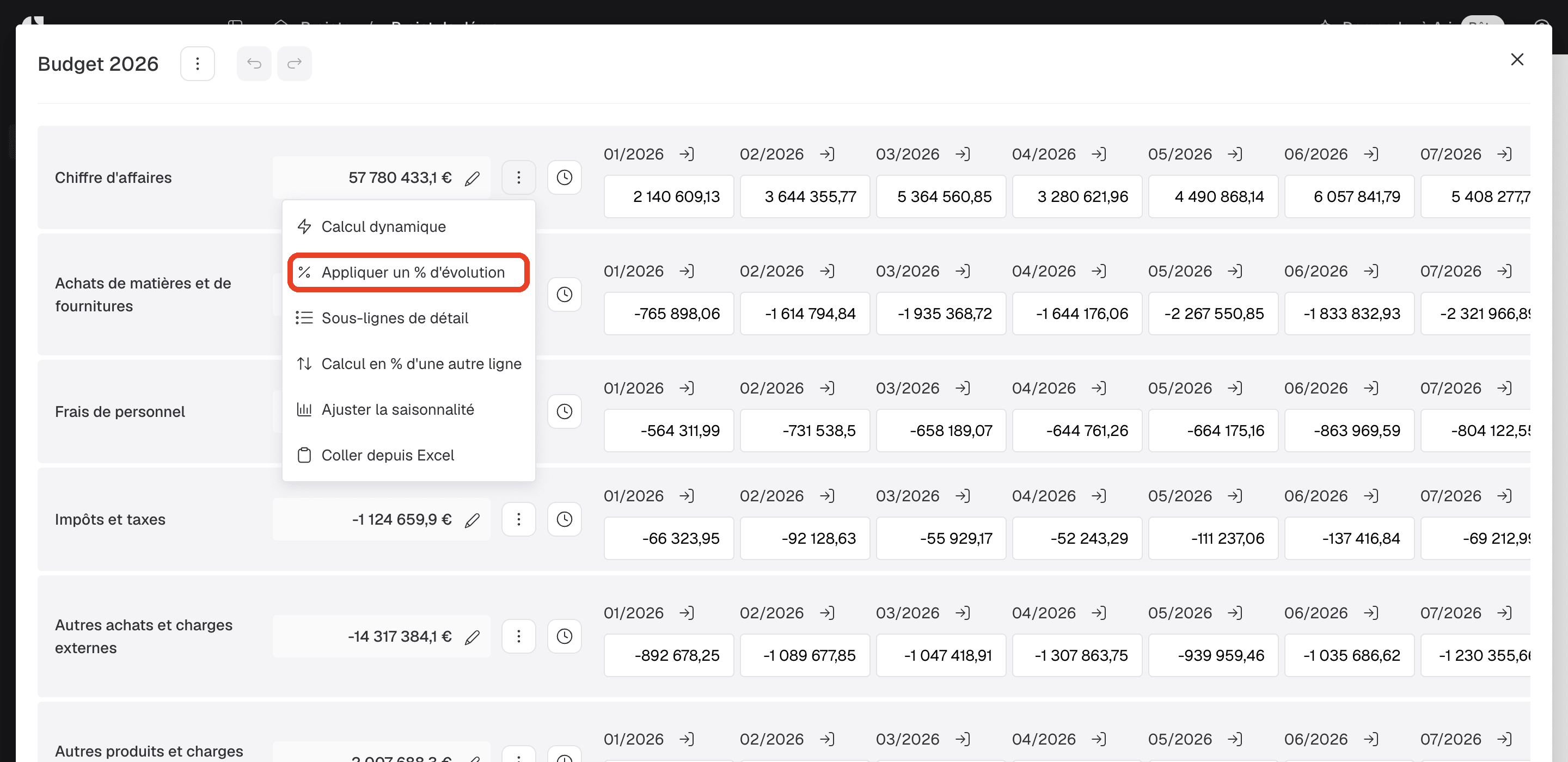Choose Sous-lignes de détail option
This screenshot has height=762, width=1568.
pos(408,318)
